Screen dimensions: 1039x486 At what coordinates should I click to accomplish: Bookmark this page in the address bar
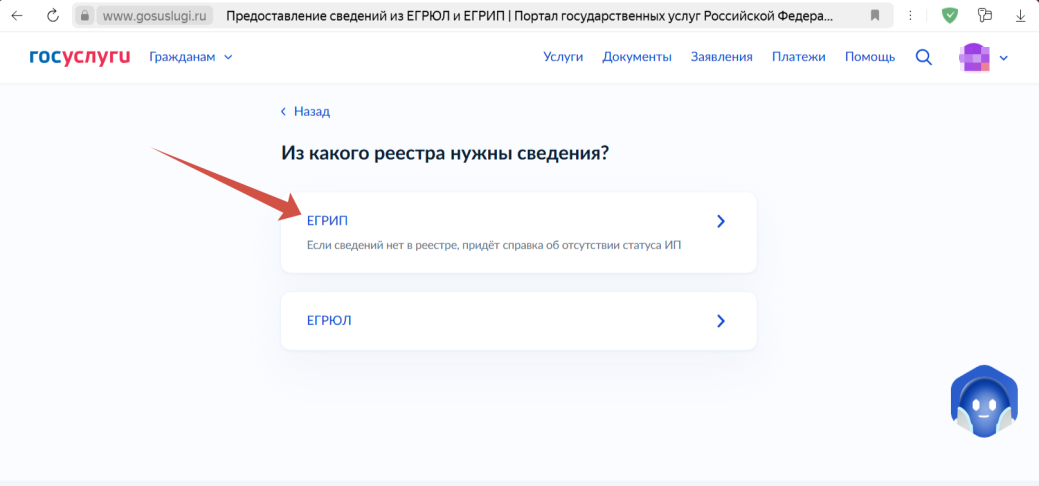(x=875, y=16)
